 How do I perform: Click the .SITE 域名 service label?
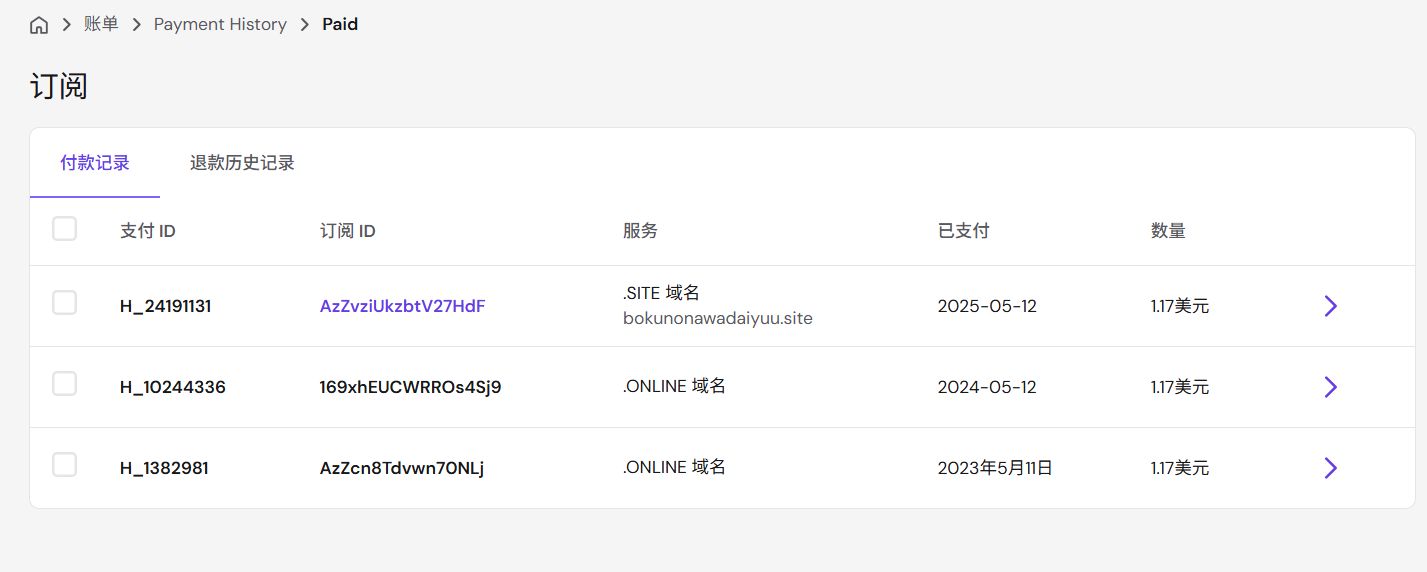click(x=661, y=293)
